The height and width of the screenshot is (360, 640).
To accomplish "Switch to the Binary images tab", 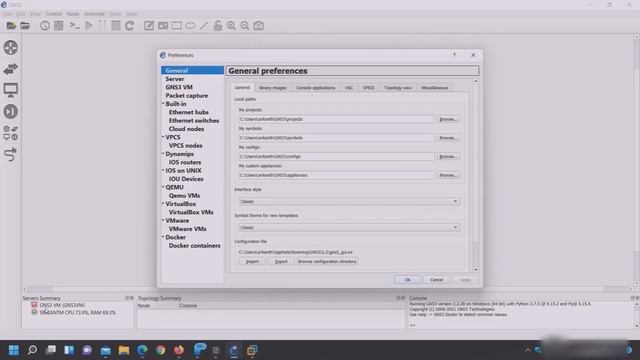I will pos(273,88).
